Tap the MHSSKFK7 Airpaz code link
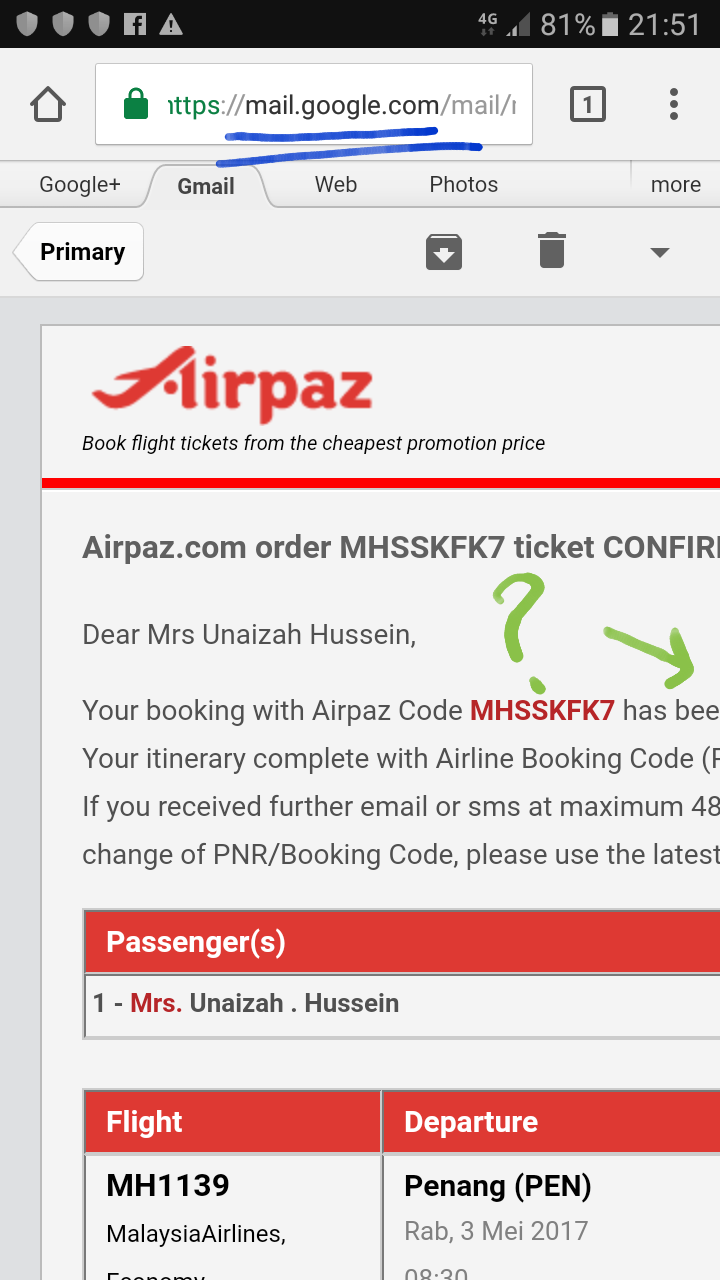The height and width of the screenshot is (1280, 720). [542, 711]
